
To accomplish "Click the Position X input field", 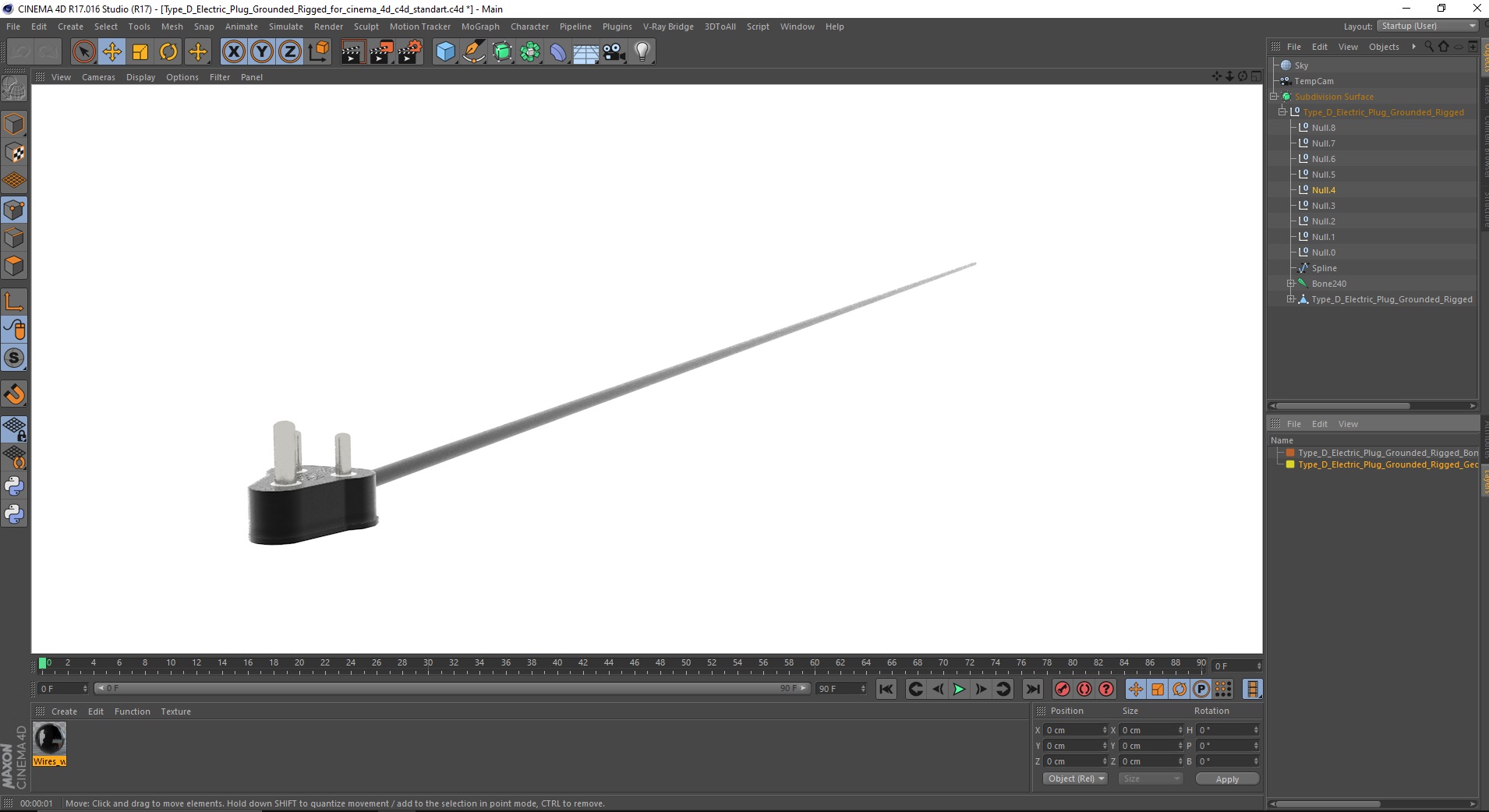I will coord(1075,730).
